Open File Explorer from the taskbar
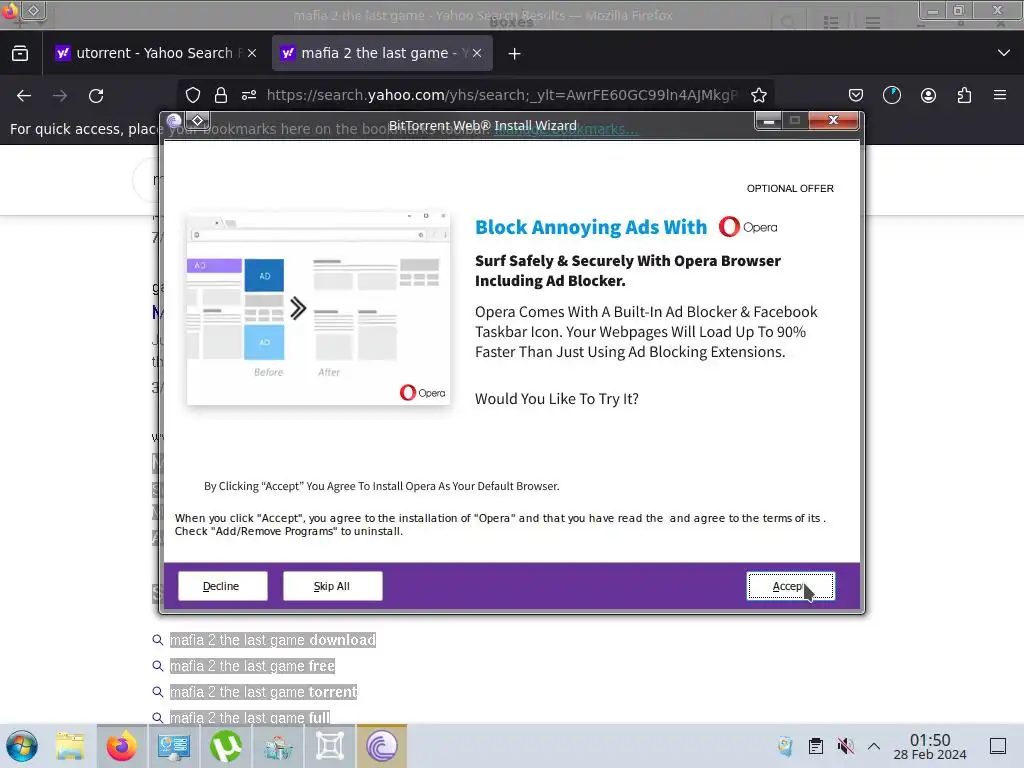This screenshot has height=768, width=1024. point(70,746)
